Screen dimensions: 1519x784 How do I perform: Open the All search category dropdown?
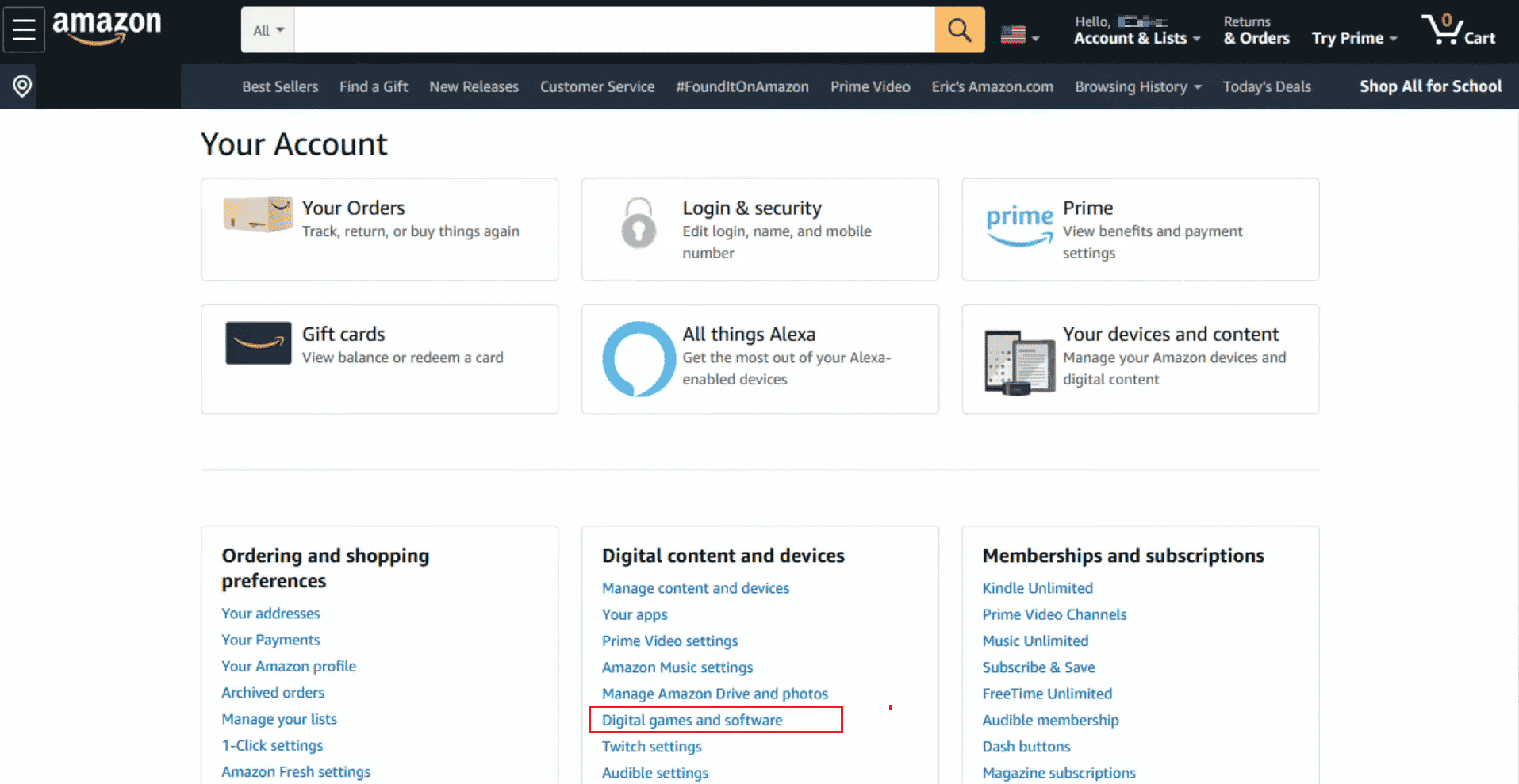click(267, 29)
